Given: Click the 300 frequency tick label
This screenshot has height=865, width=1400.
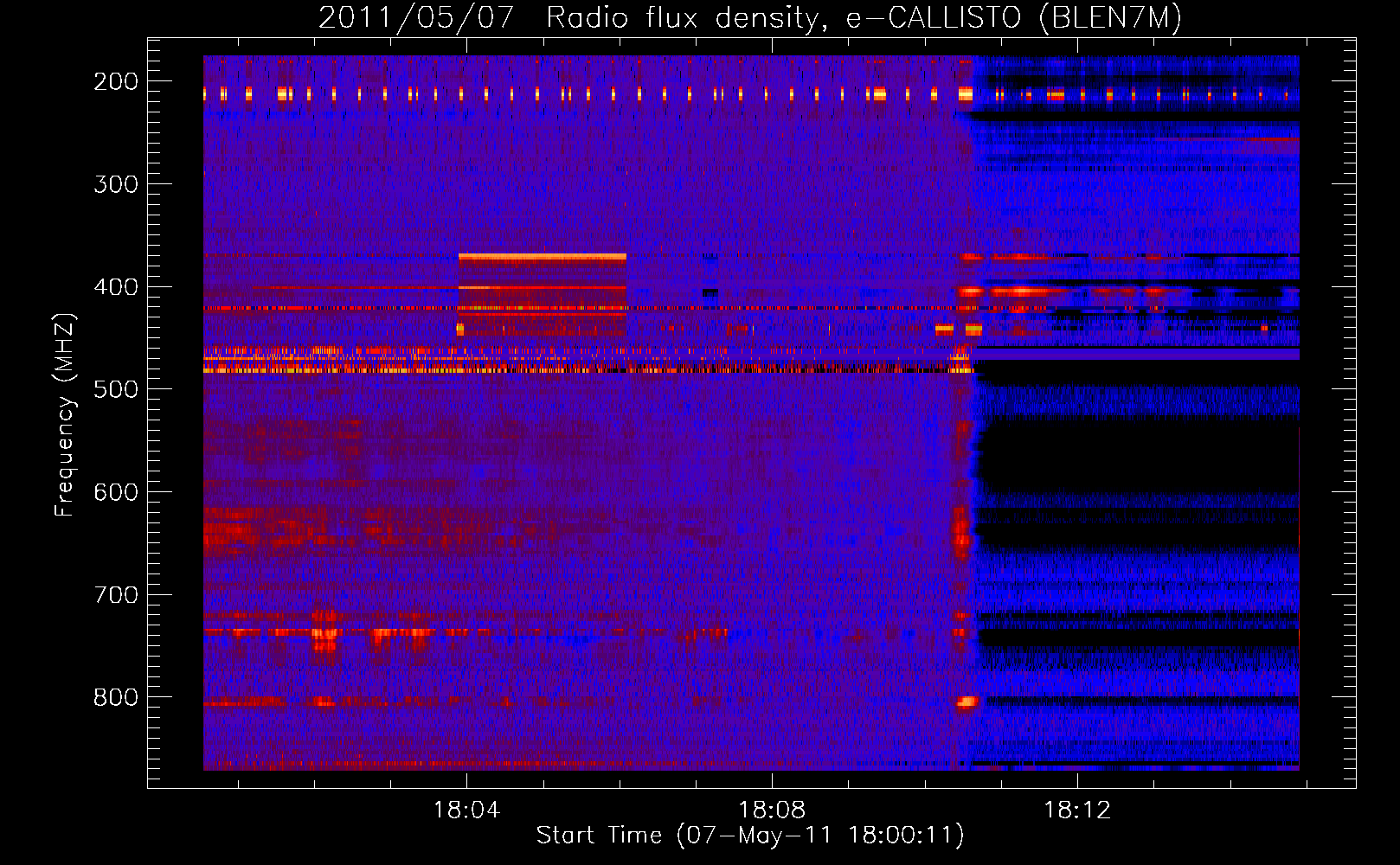Looking at the screenshot, I should point(116,184).
